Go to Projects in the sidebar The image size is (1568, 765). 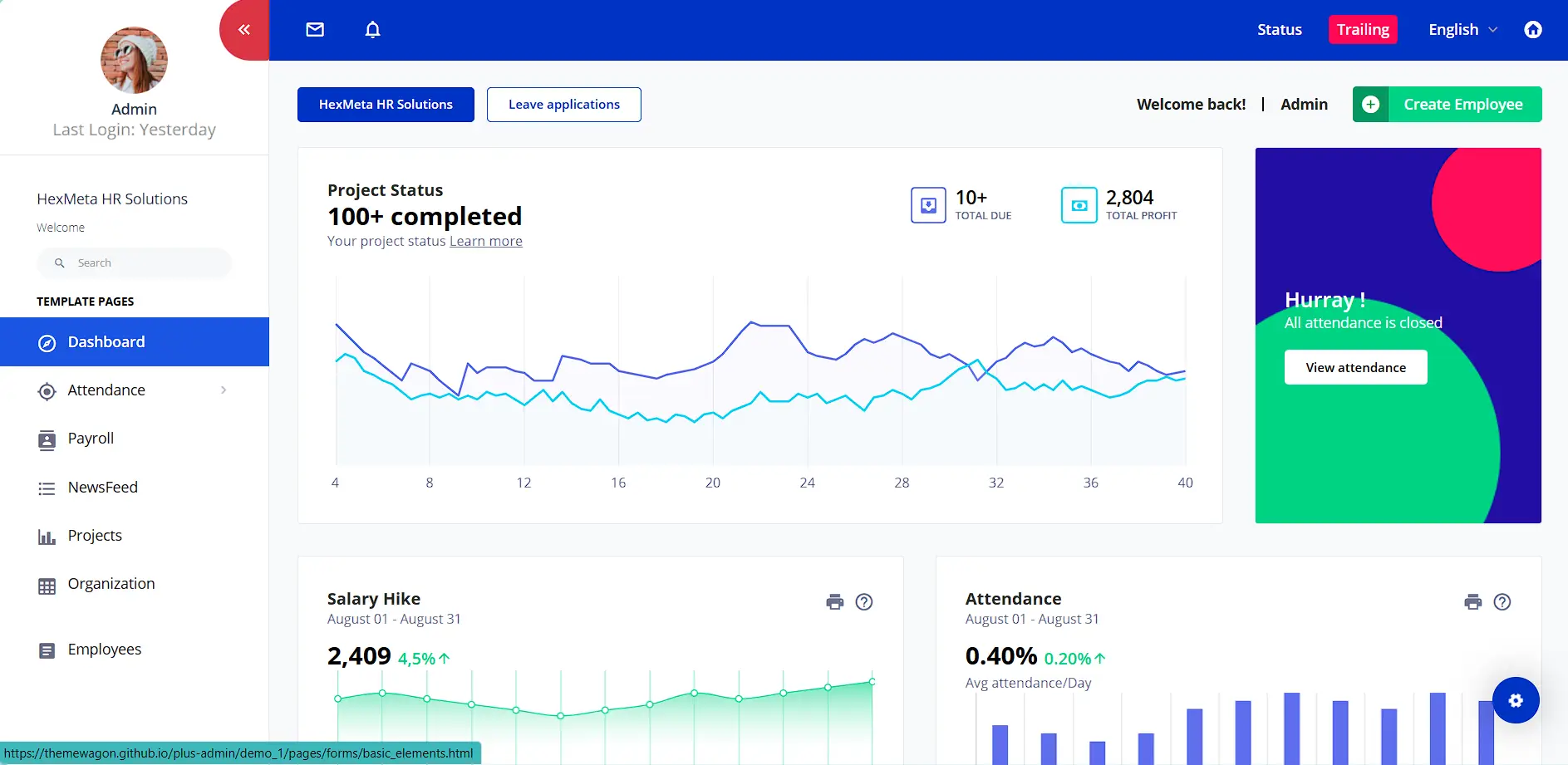point(95,536)
